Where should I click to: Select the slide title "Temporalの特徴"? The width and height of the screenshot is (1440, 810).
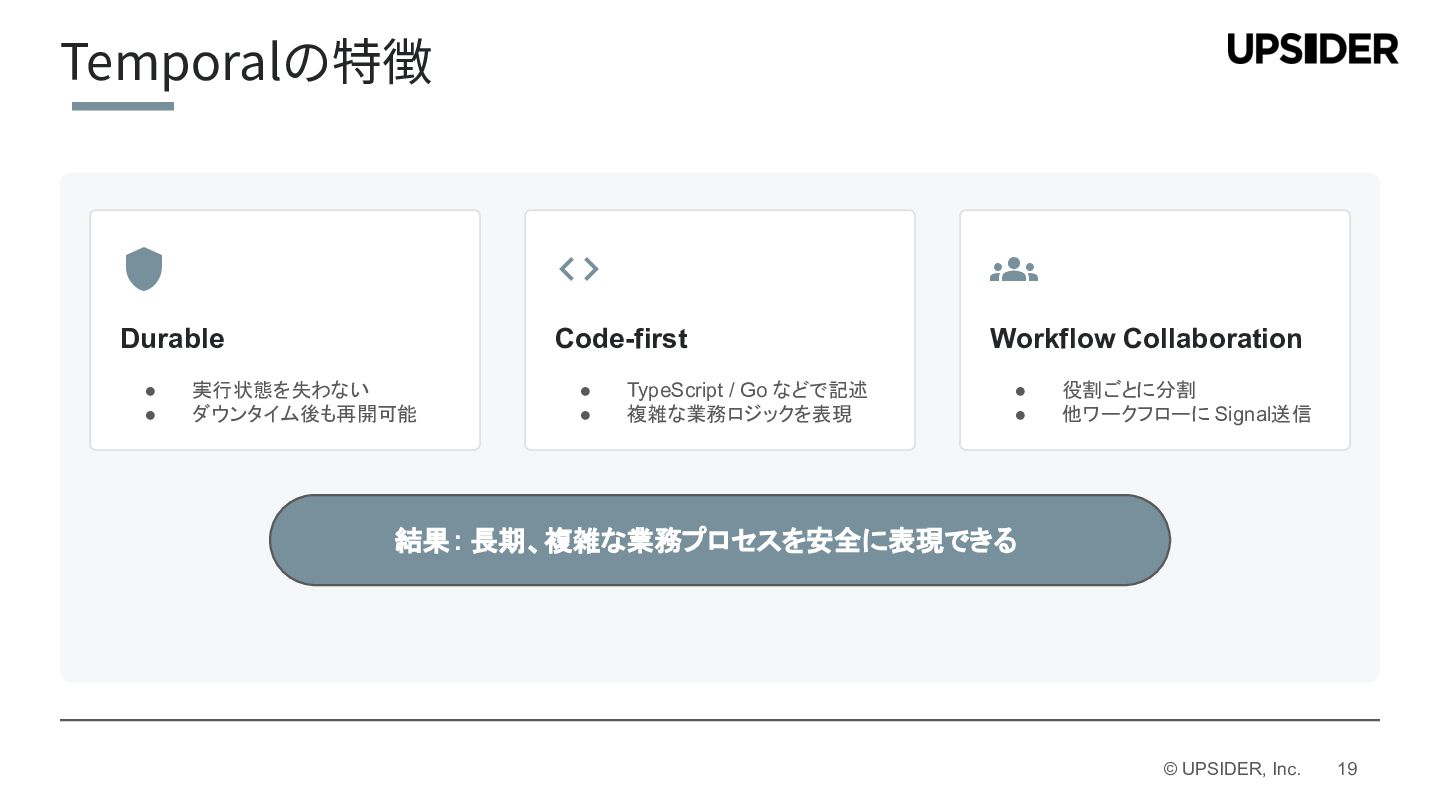tap(246, 62)
